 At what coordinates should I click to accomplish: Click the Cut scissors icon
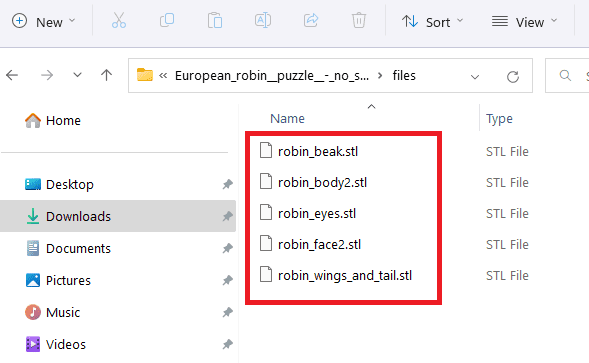pos(119,21)
